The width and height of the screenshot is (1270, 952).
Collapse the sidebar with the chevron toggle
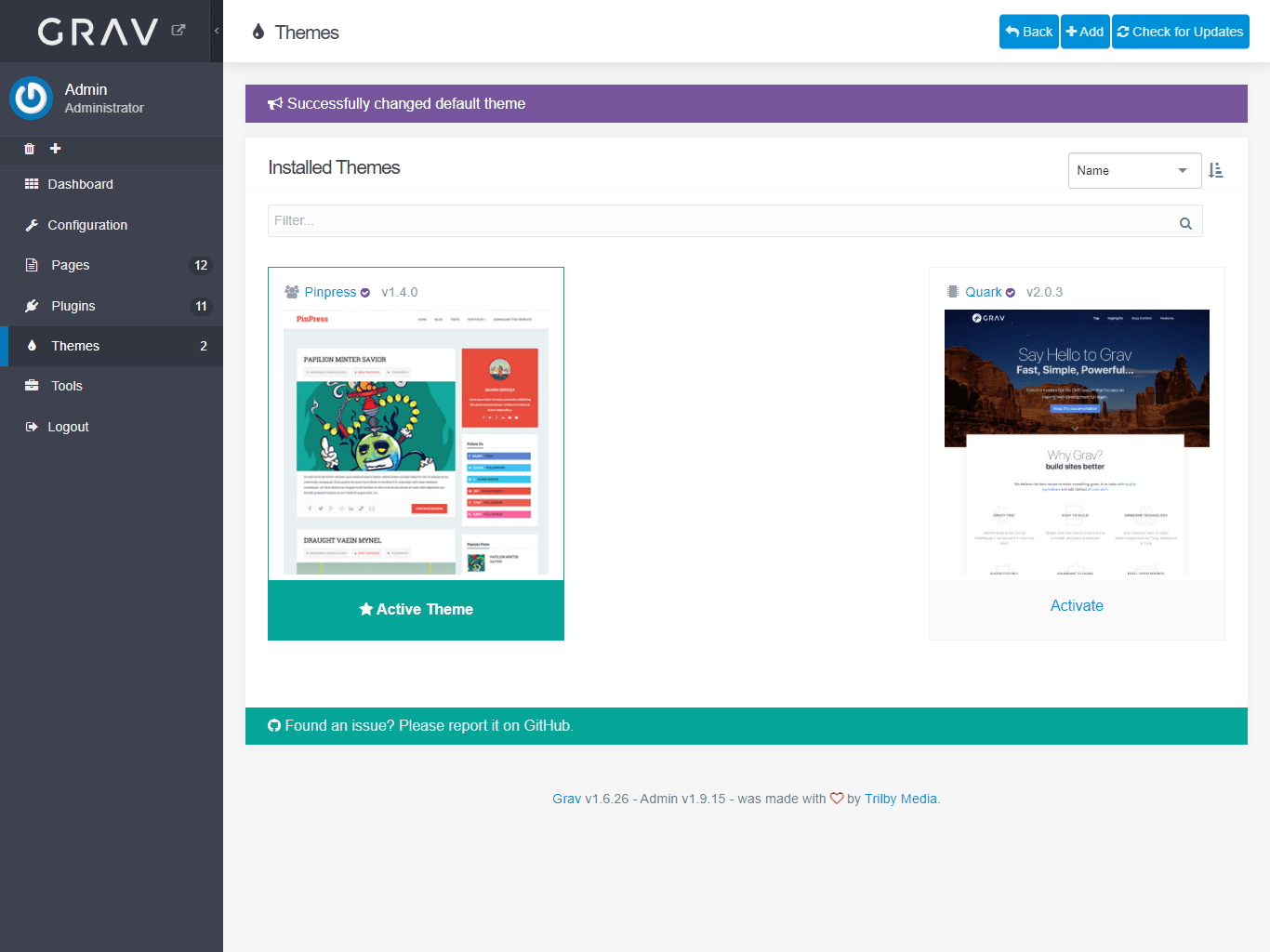(217, 31)
